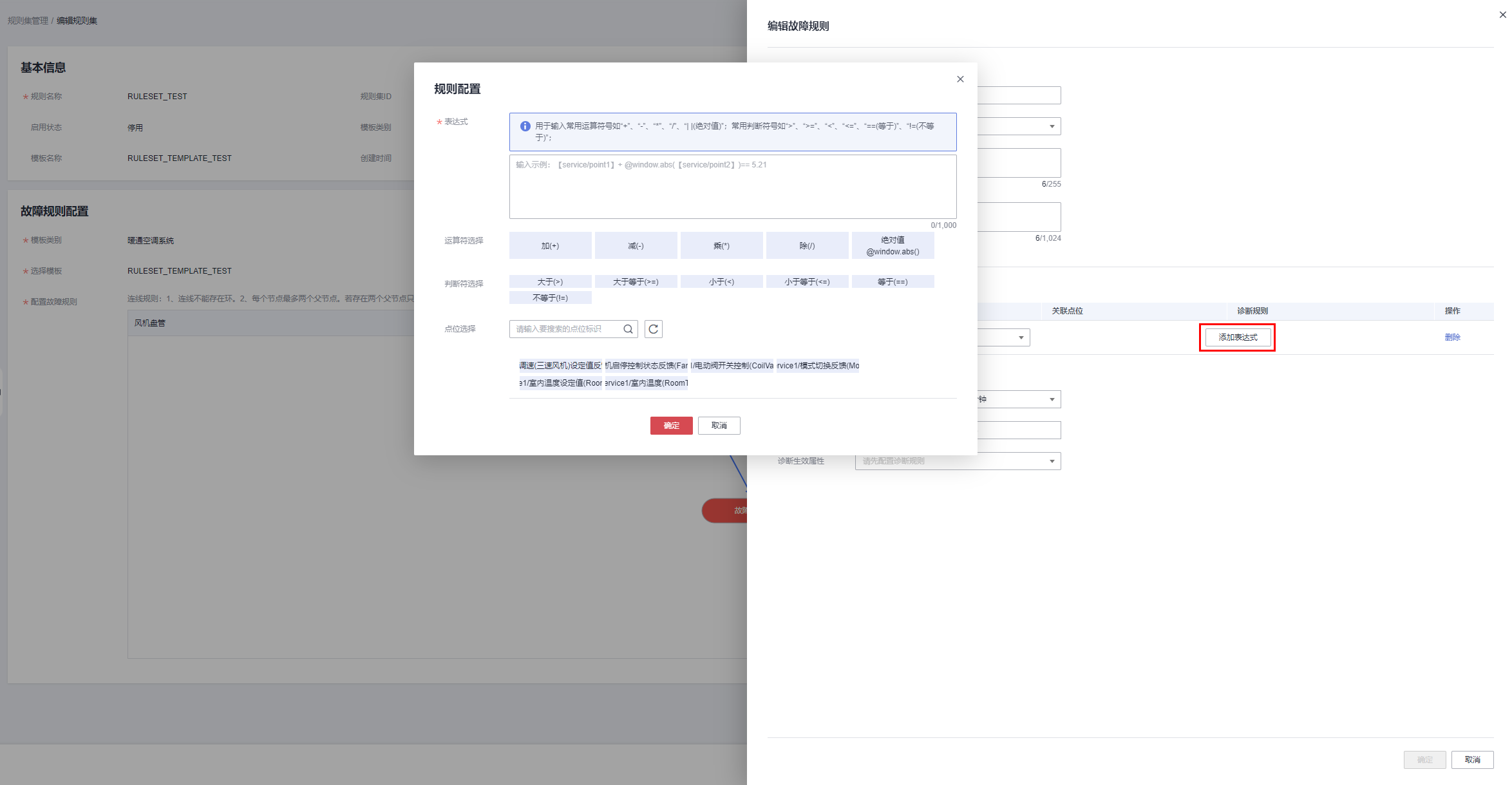The width and height of the screenshot is (1512, 785).
Task: Click the top input field in 编辑故障规则 panel
Action: tap(1019, 95)
